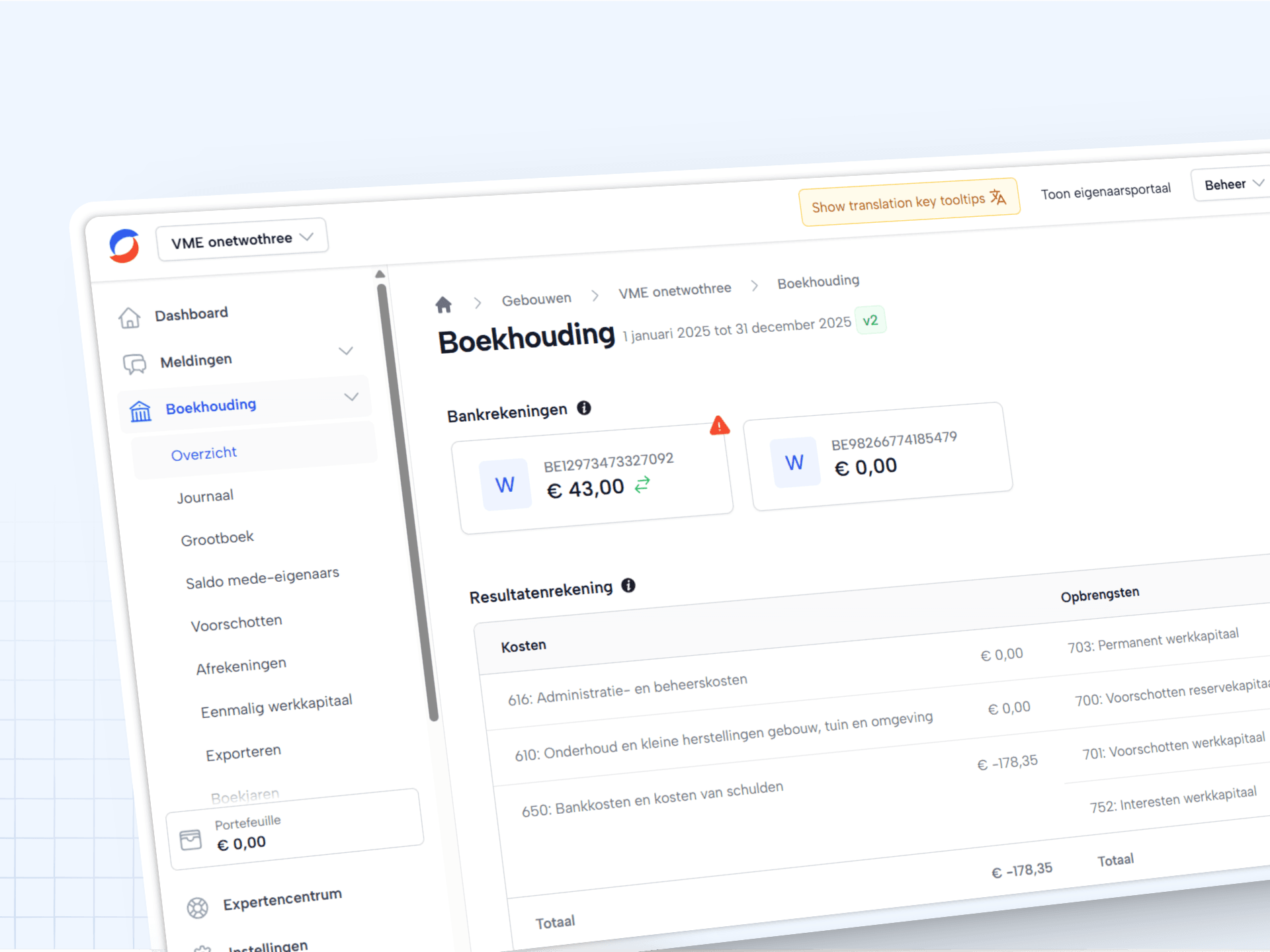The height and width of the screenshot is (952, 1270).
Task: Click the Expertencentrum lifebuoy icon
Action: click(x=197, y=908)
